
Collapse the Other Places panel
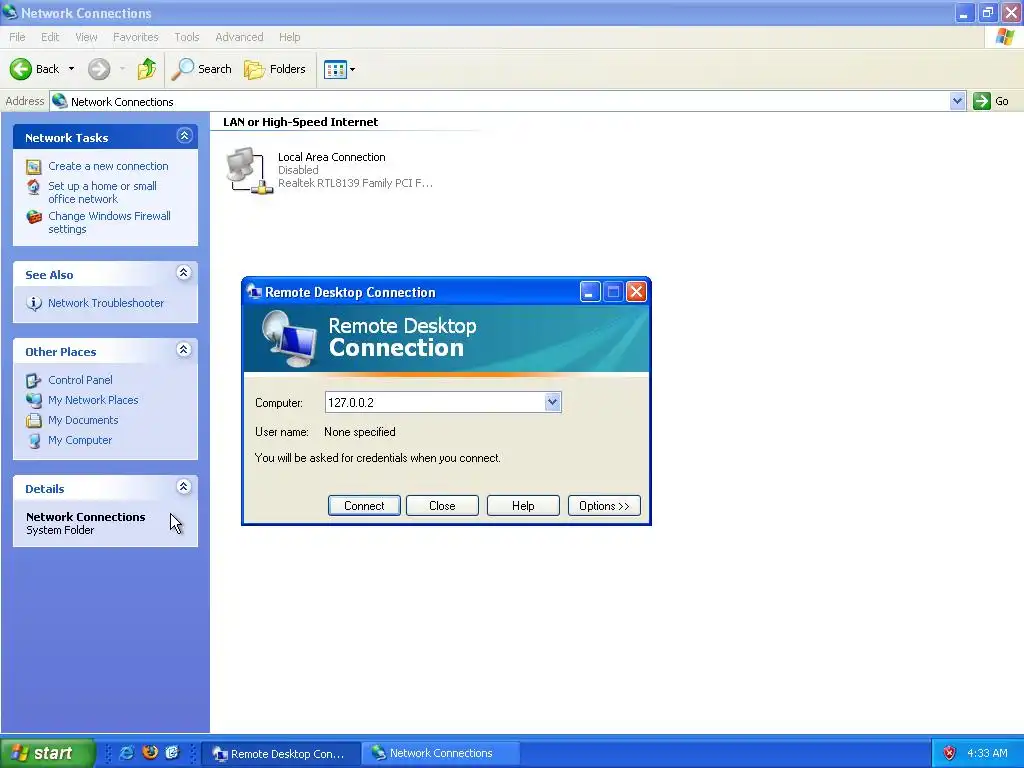pyautogui.click(x=184, y=350)
